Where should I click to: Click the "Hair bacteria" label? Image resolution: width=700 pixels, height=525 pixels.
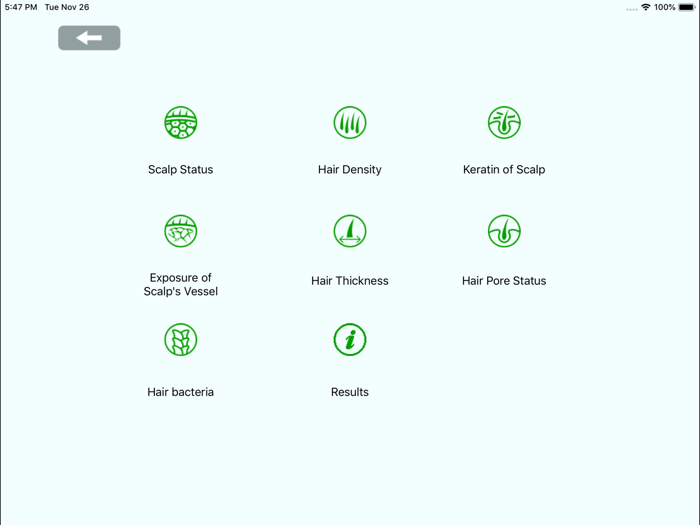click(181, 392)
